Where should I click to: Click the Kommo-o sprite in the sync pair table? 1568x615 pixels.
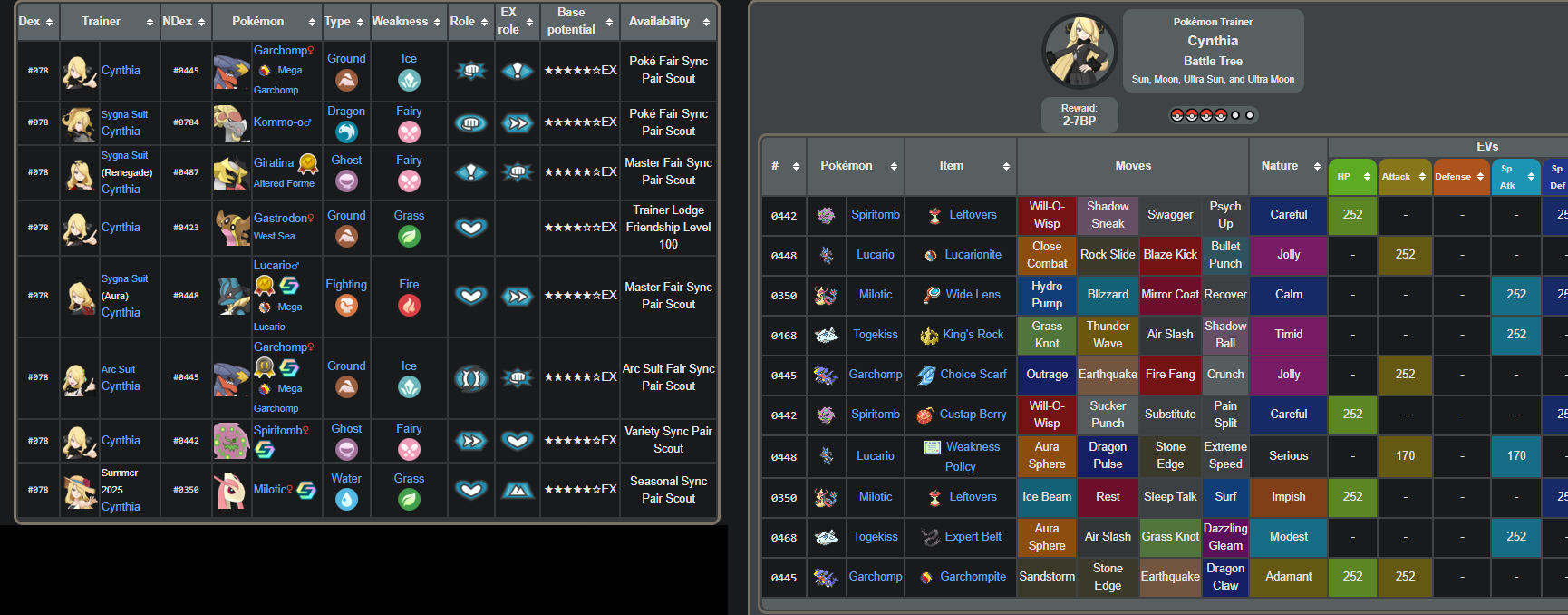click(231, 122)
